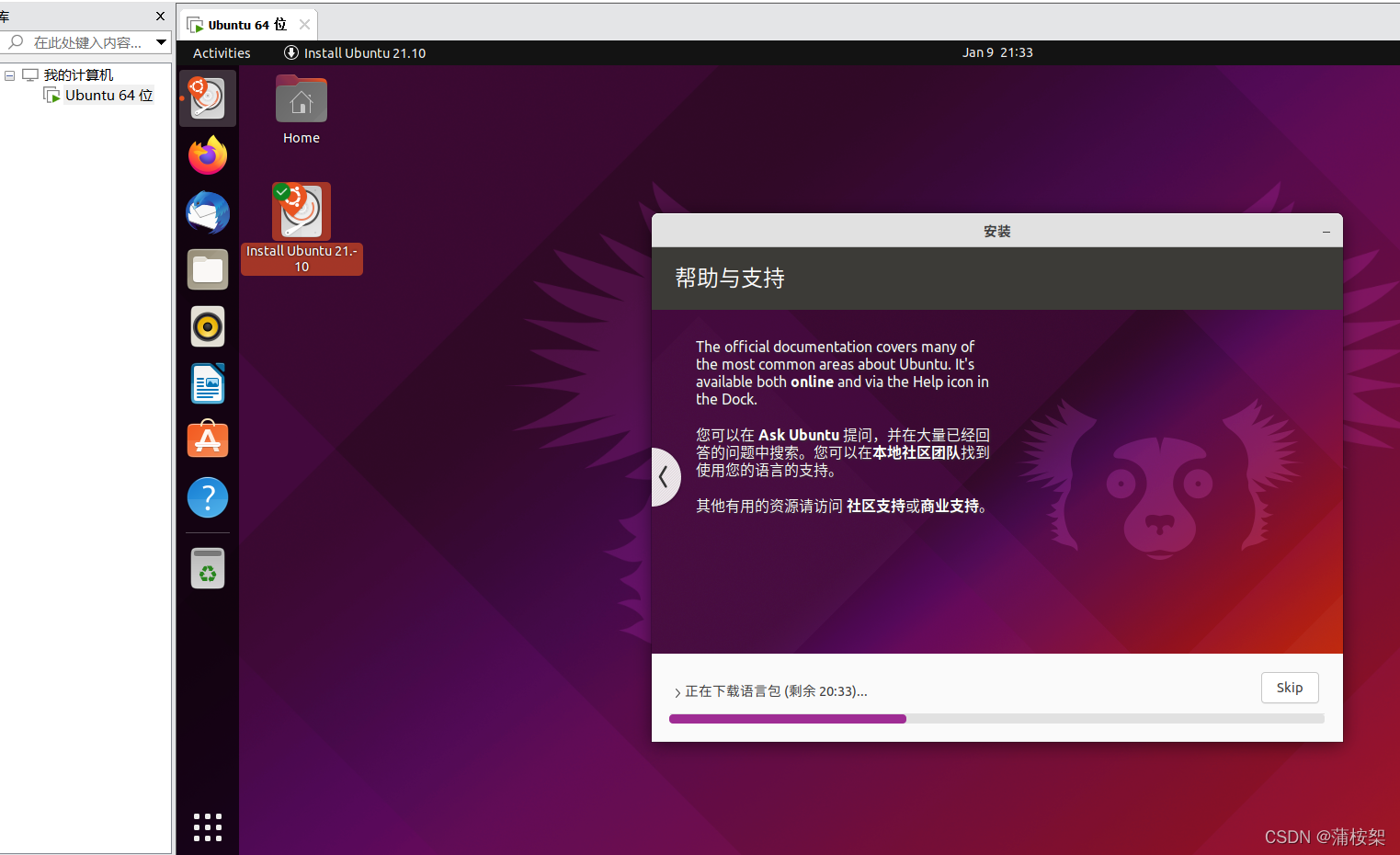
Task: Skip the language pack download
Action: [1290, 688]
